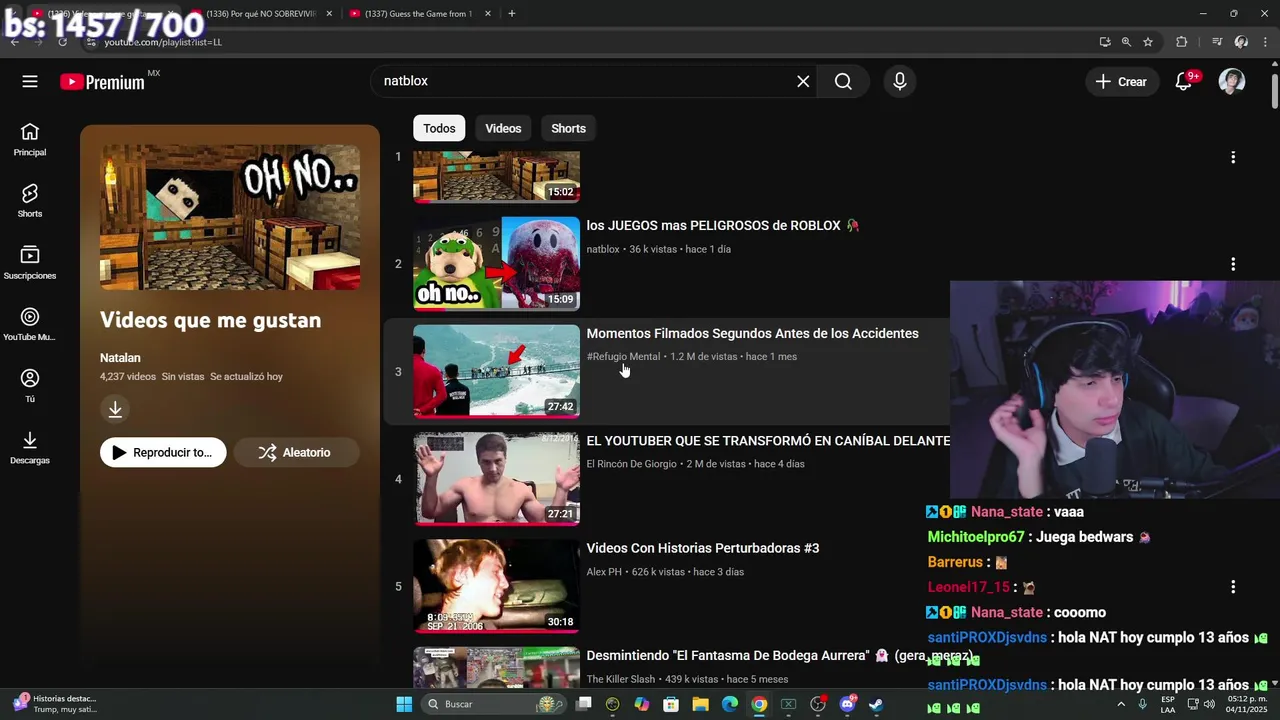
Task: Open the install-app icon in the address bar
Action: [1105, 42]
